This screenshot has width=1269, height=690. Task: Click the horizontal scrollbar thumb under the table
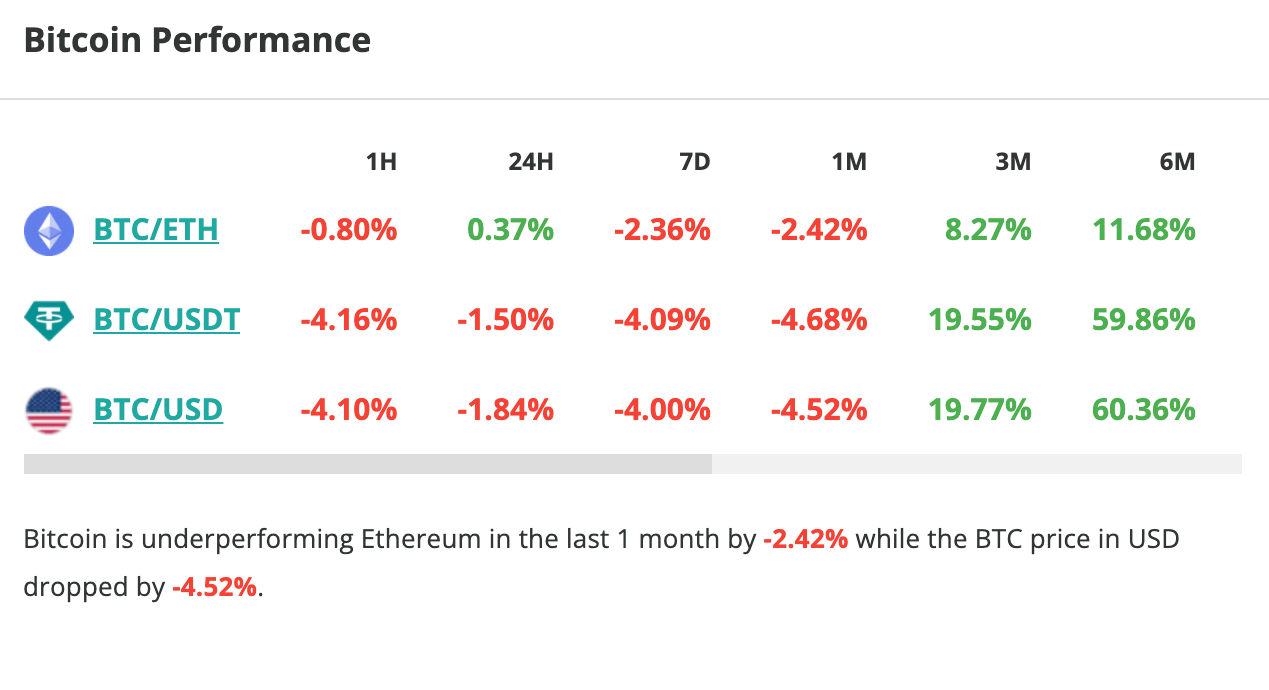[x=367, y=464]
